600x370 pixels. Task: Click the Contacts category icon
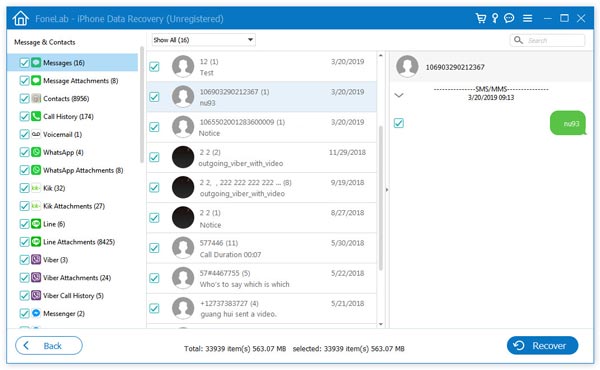pyautogui.click(x=36, y=98)
